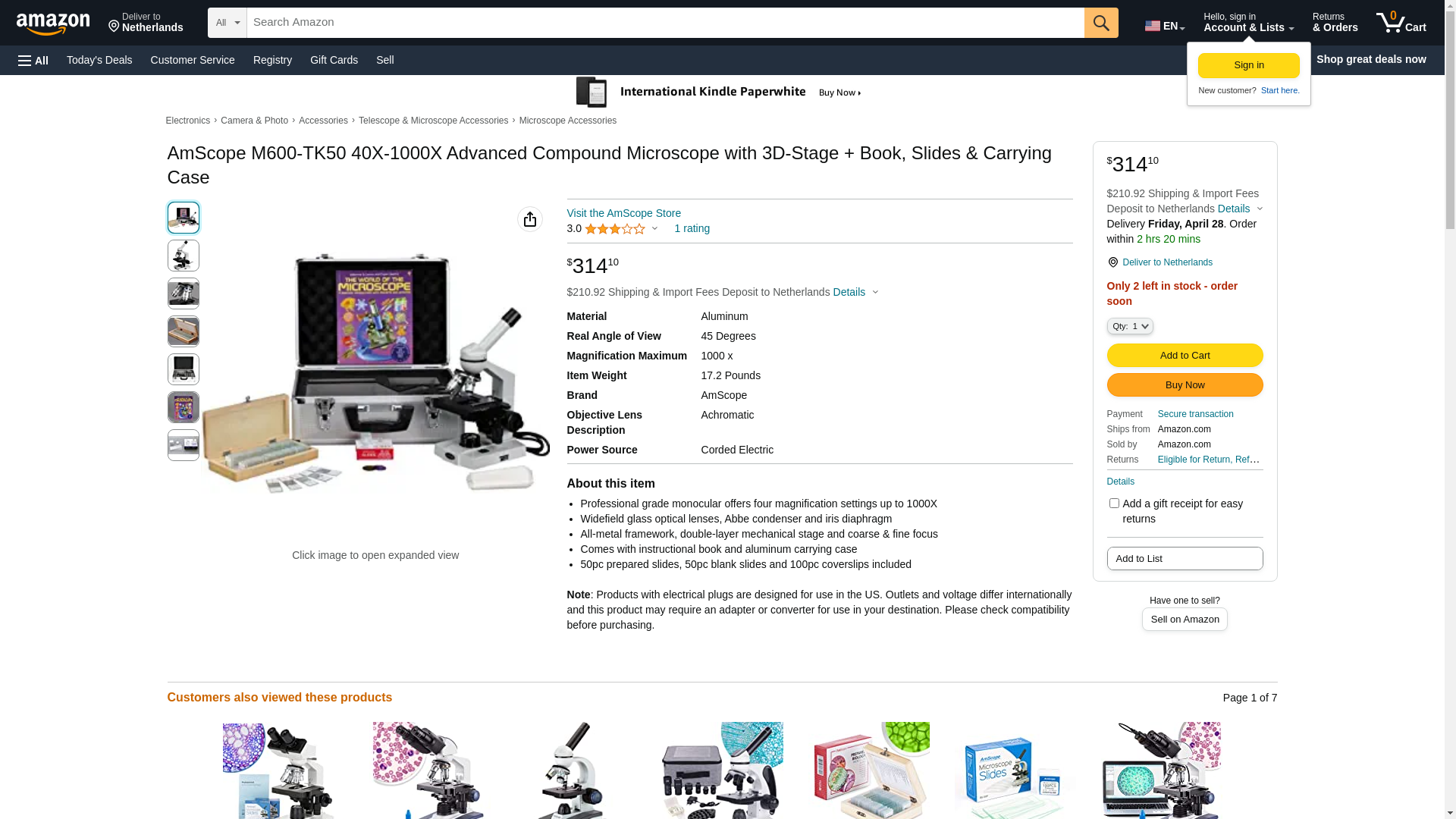Click the three-star rating stars
Image resolution: width=1456 pixels, height=819 pixels.
615,229
